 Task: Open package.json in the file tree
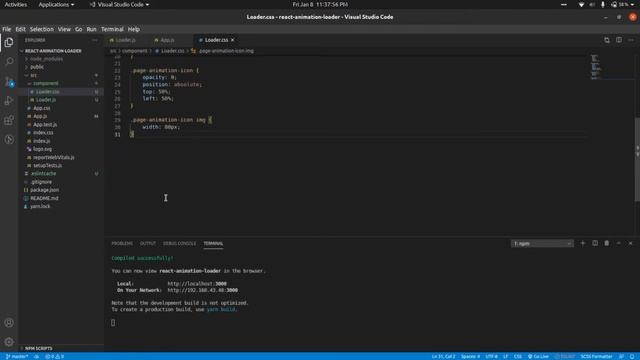pos(44,190)
